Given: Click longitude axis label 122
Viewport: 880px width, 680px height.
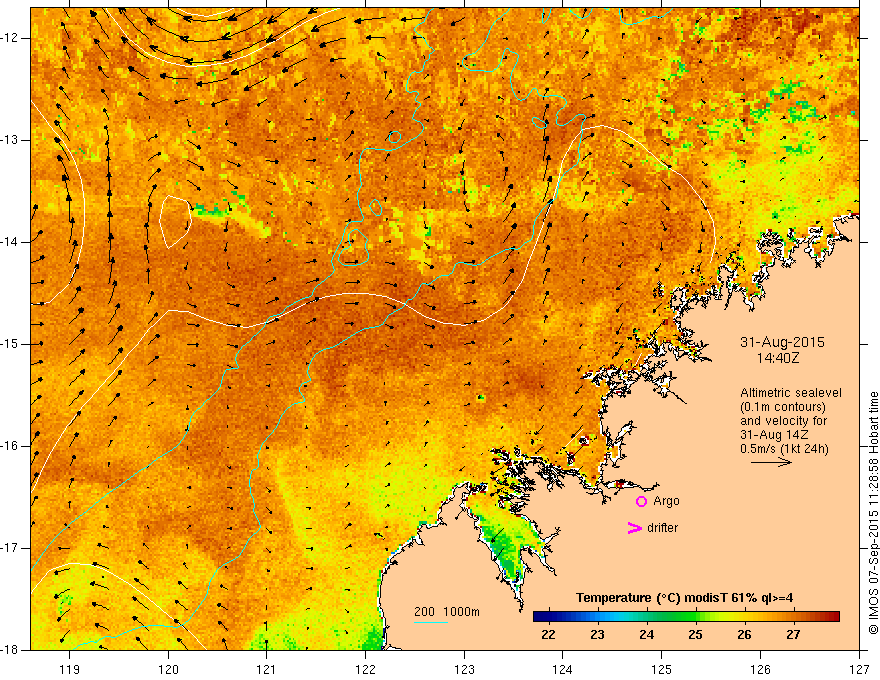Looking at the screenshot, I should pos(365,669).
